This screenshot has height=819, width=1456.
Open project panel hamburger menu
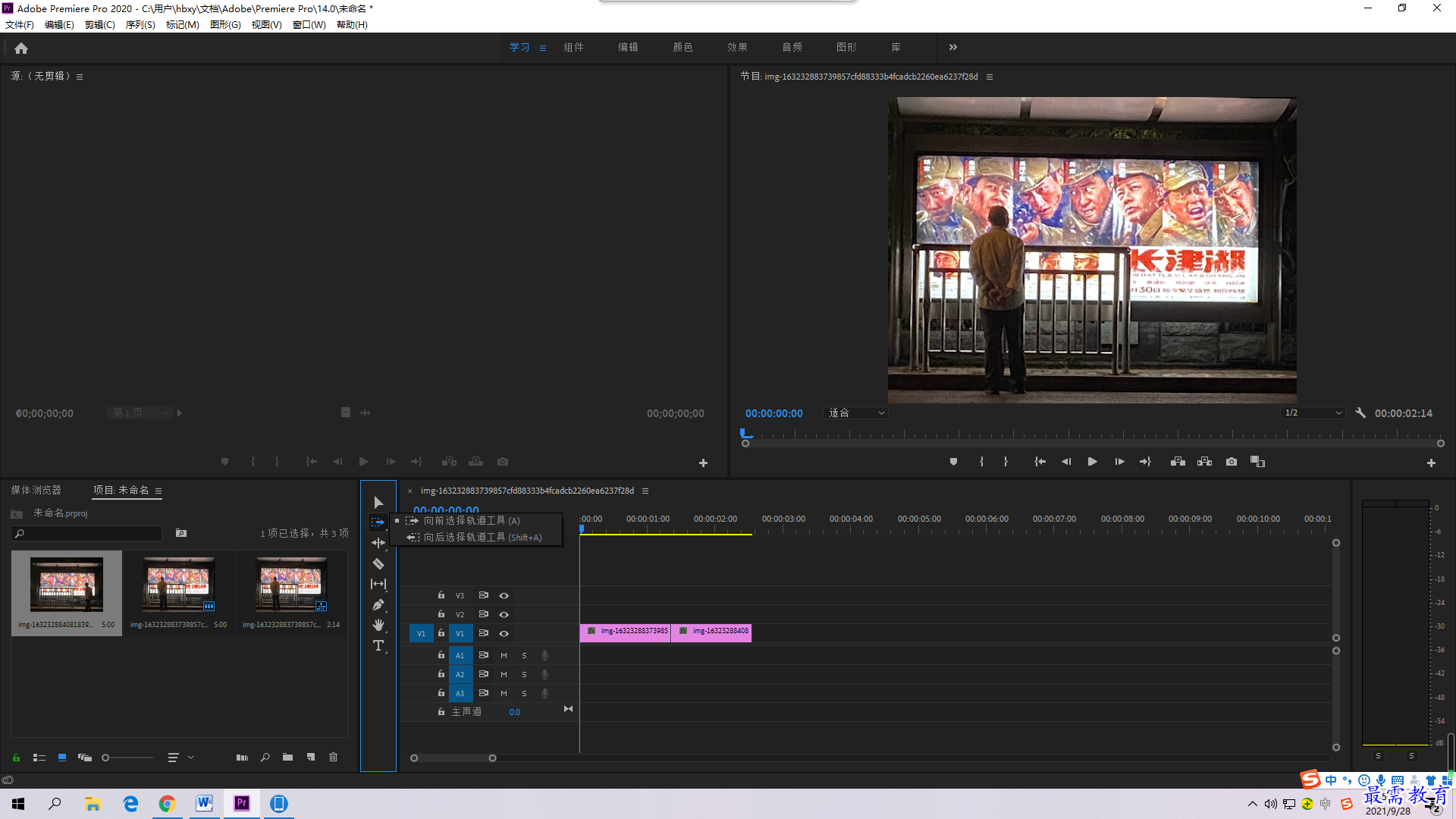point(158,491)
